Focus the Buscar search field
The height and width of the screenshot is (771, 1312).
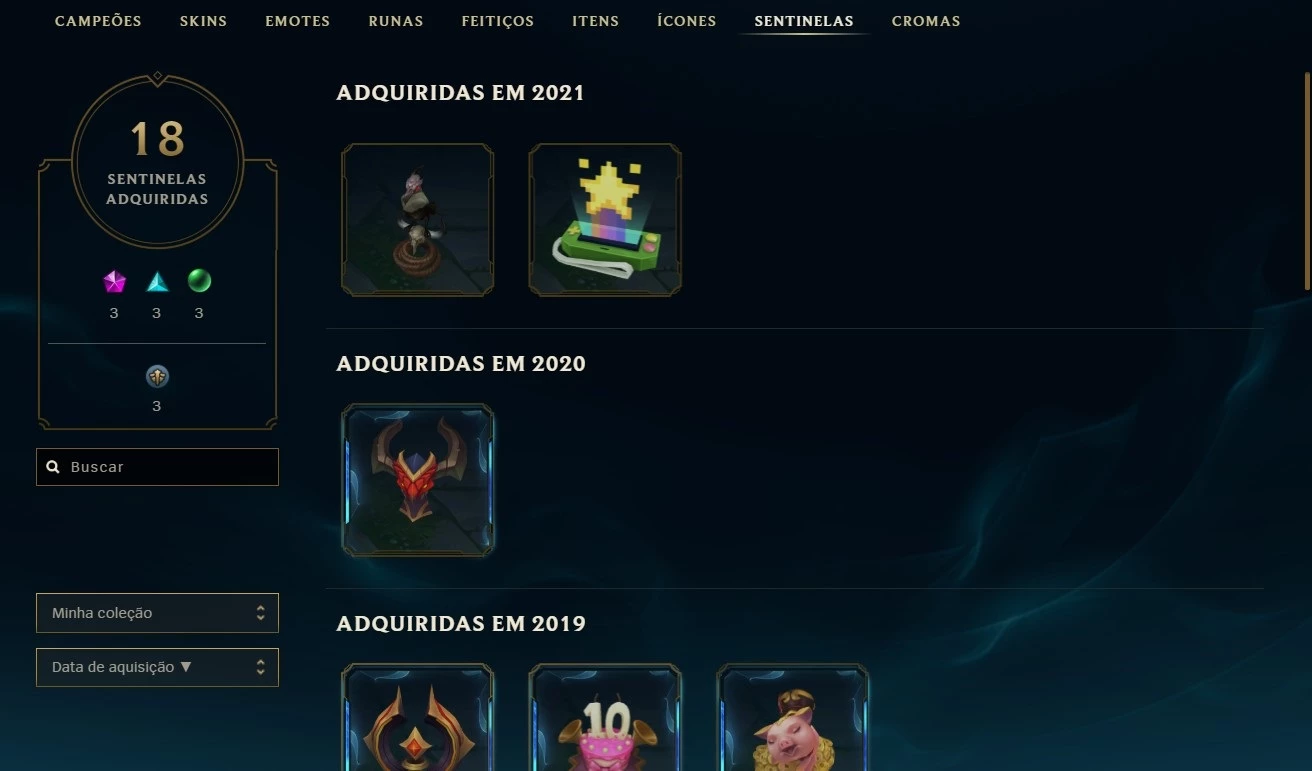coord(157,467)
